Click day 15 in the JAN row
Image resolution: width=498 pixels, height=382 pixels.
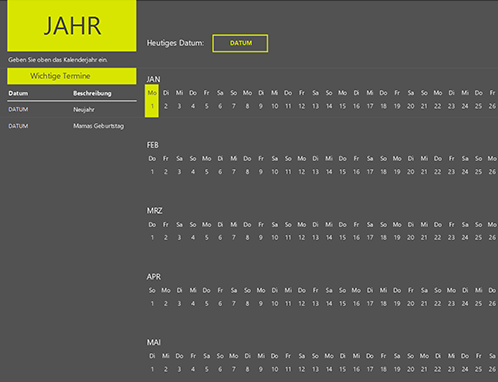pos(342,106)
